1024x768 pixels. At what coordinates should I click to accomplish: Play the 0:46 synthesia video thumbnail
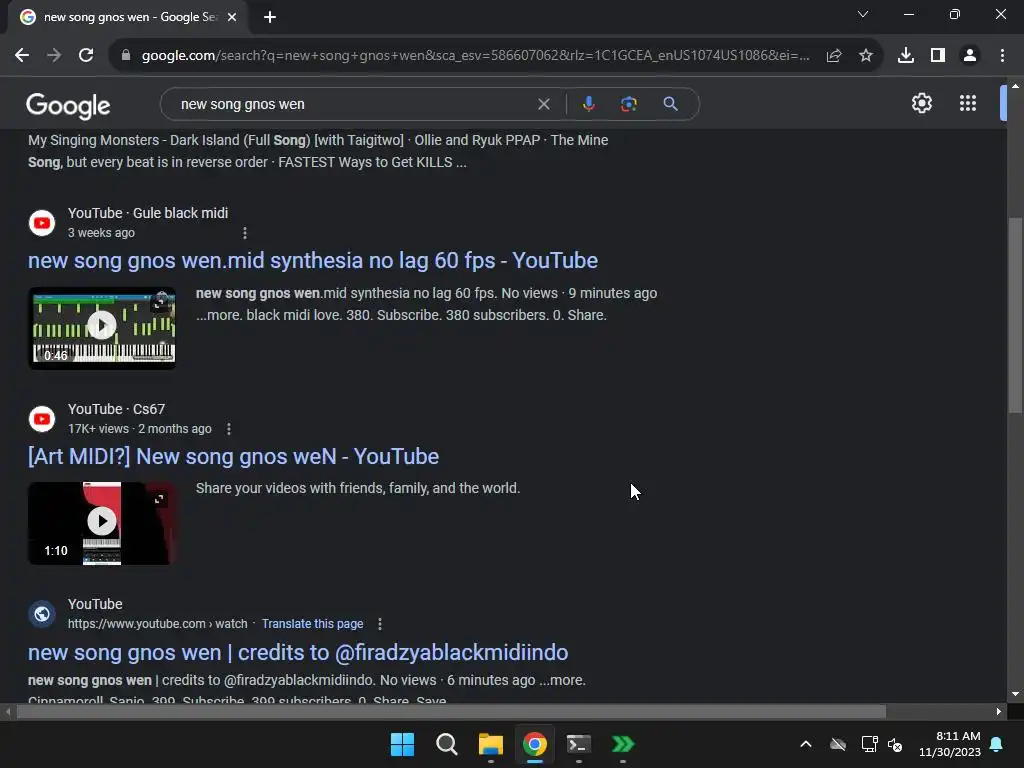(x=102, y=328)
